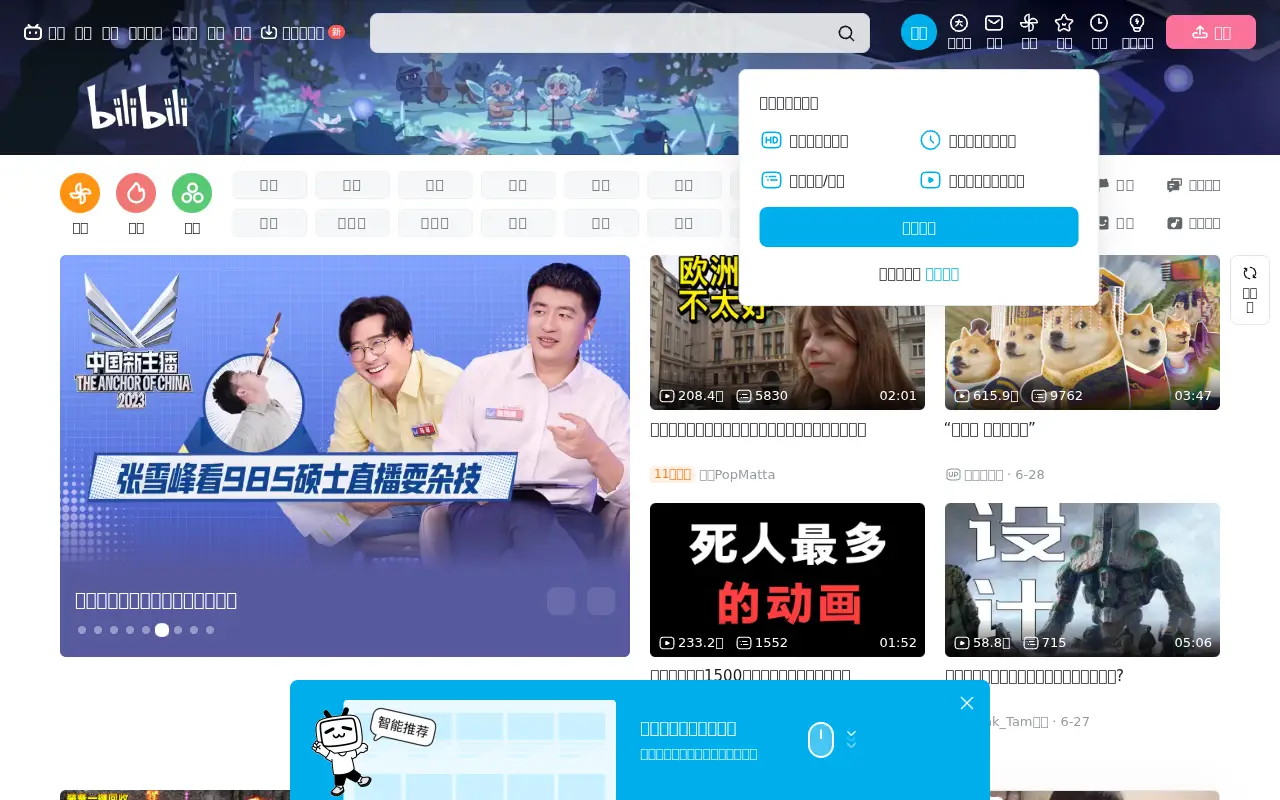The width and height of the screenshot is (1280, 800).
Task: Open the video thumbnail lasting 02:01
Action: point(787,332)
